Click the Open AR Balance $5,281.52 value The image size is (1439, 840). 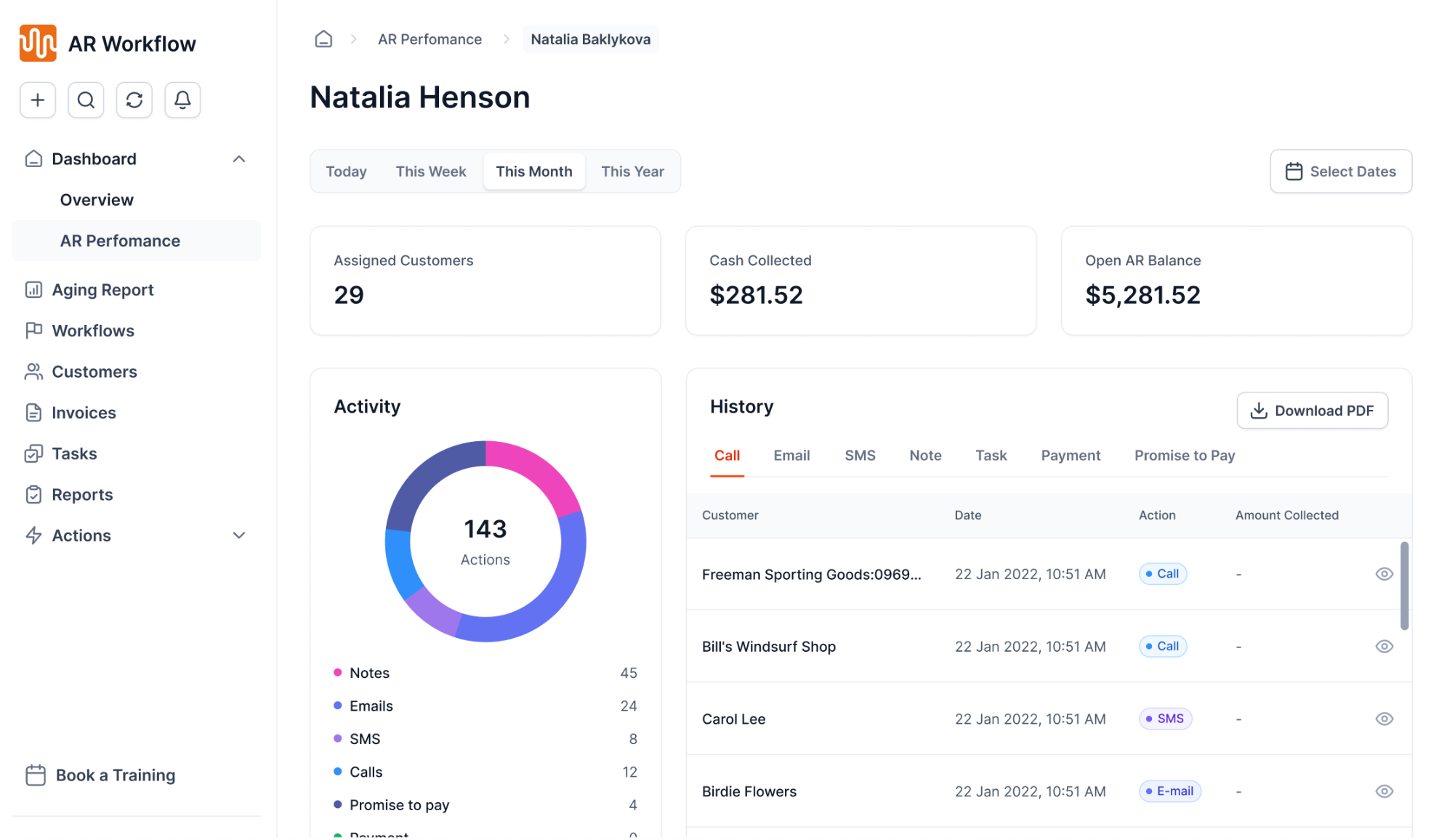pos(1142,295)
